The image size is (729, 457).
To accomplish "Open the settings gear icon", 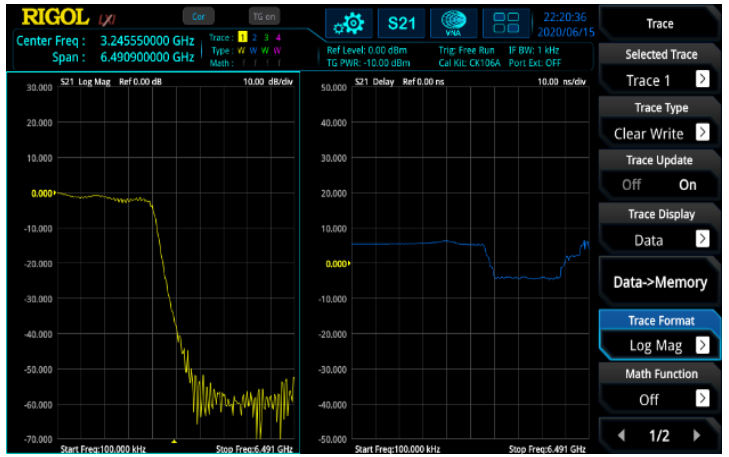I will (x=349, y=22).
